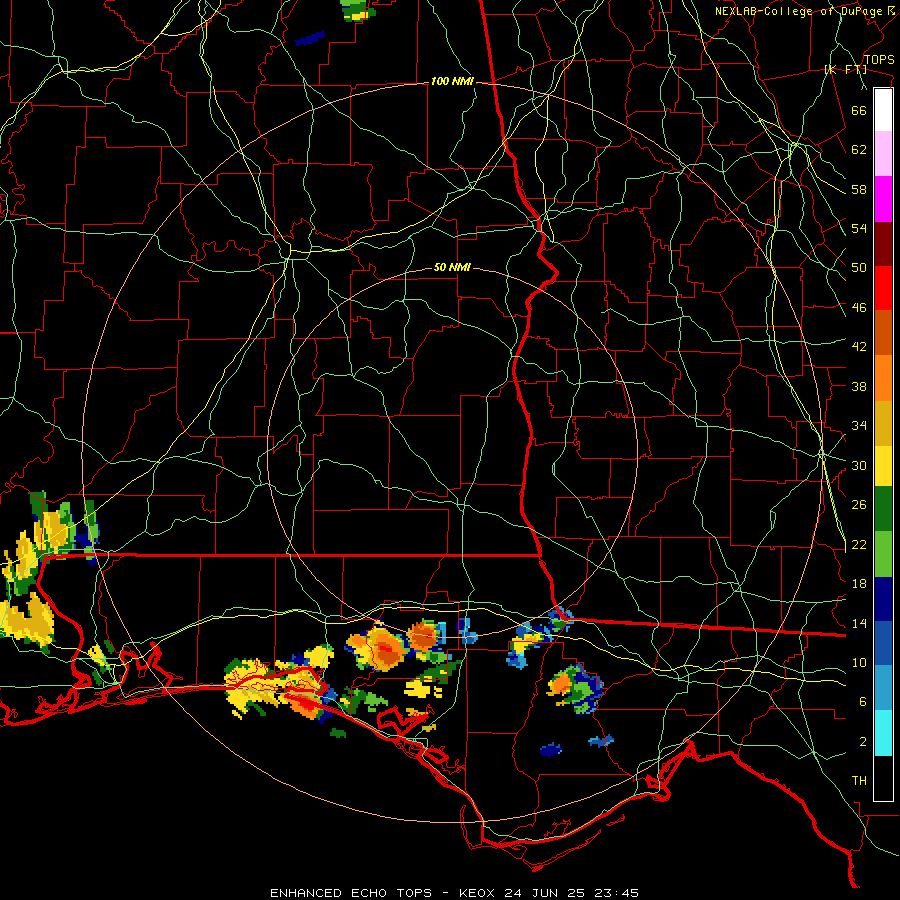Click the legend value 34
The width and height of the screenshot is (900, 900).
(859, 426)
